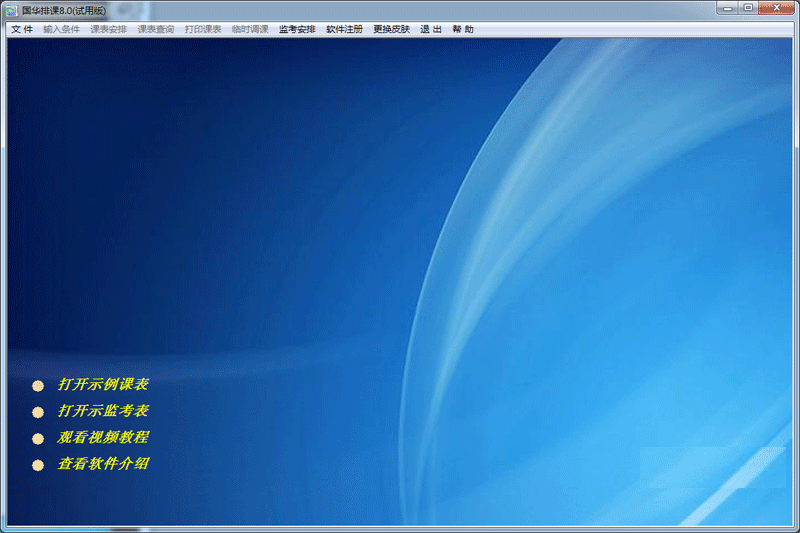Click the bullet dot beside 查看软件介绍
This screenshot has width=800, height=533.
click(38, 465)
